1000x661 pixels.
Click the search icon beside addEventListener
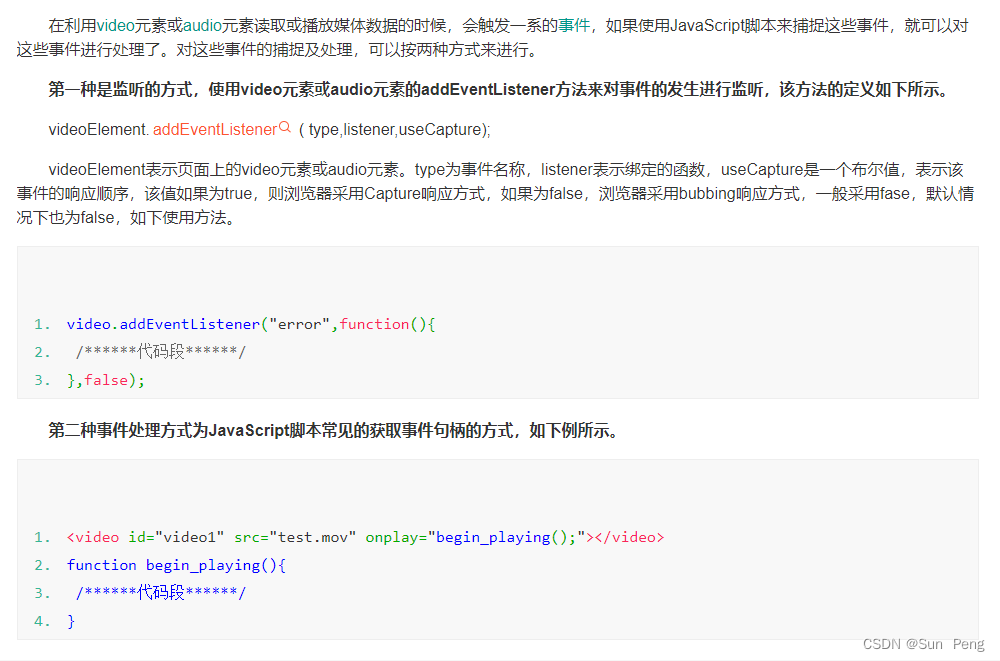(x=285, y=127)
